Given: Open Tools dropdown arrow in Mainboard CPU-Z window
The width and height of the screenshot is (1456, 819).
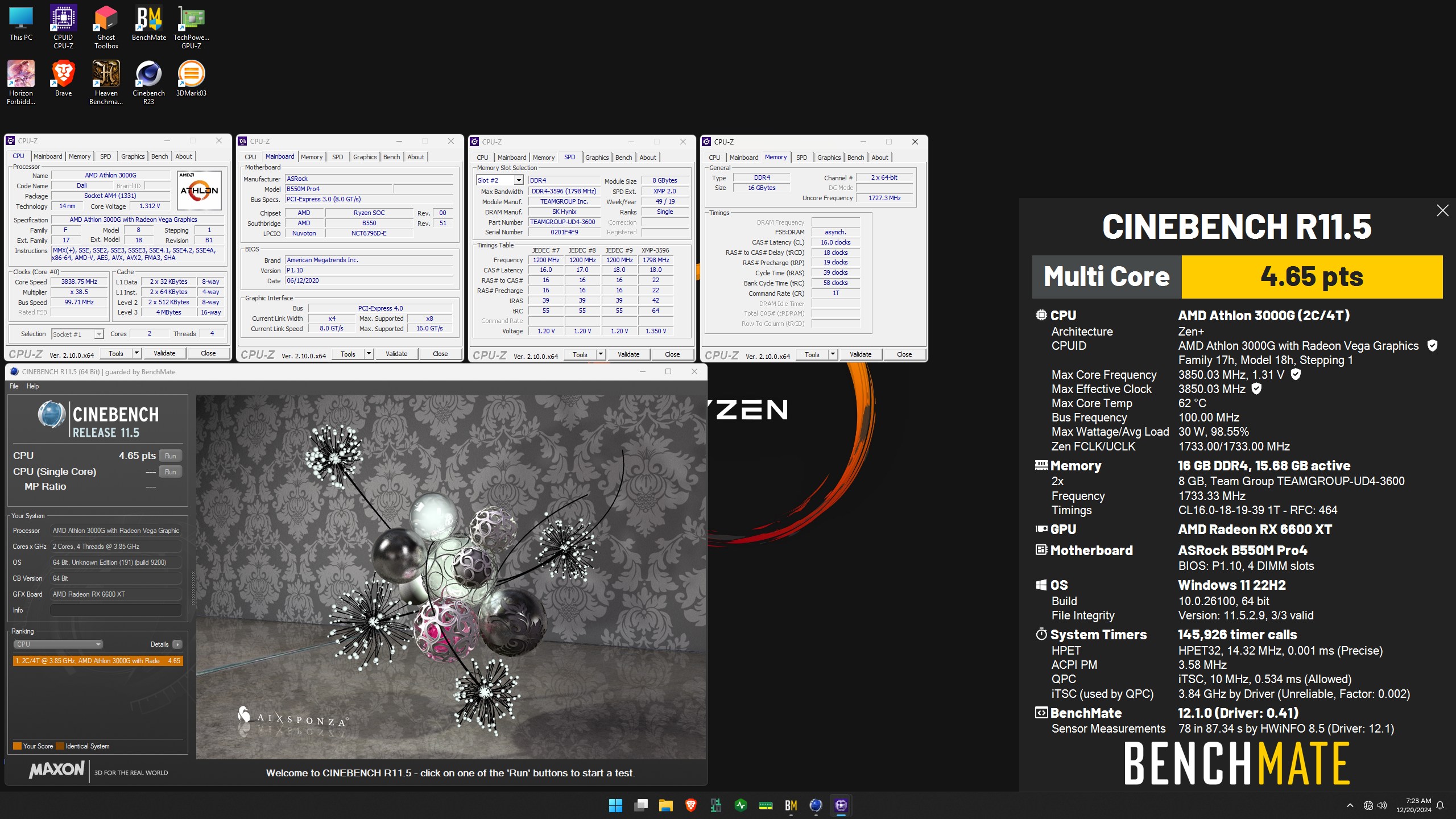Looking at the screenshot, I should pos(369,354).
